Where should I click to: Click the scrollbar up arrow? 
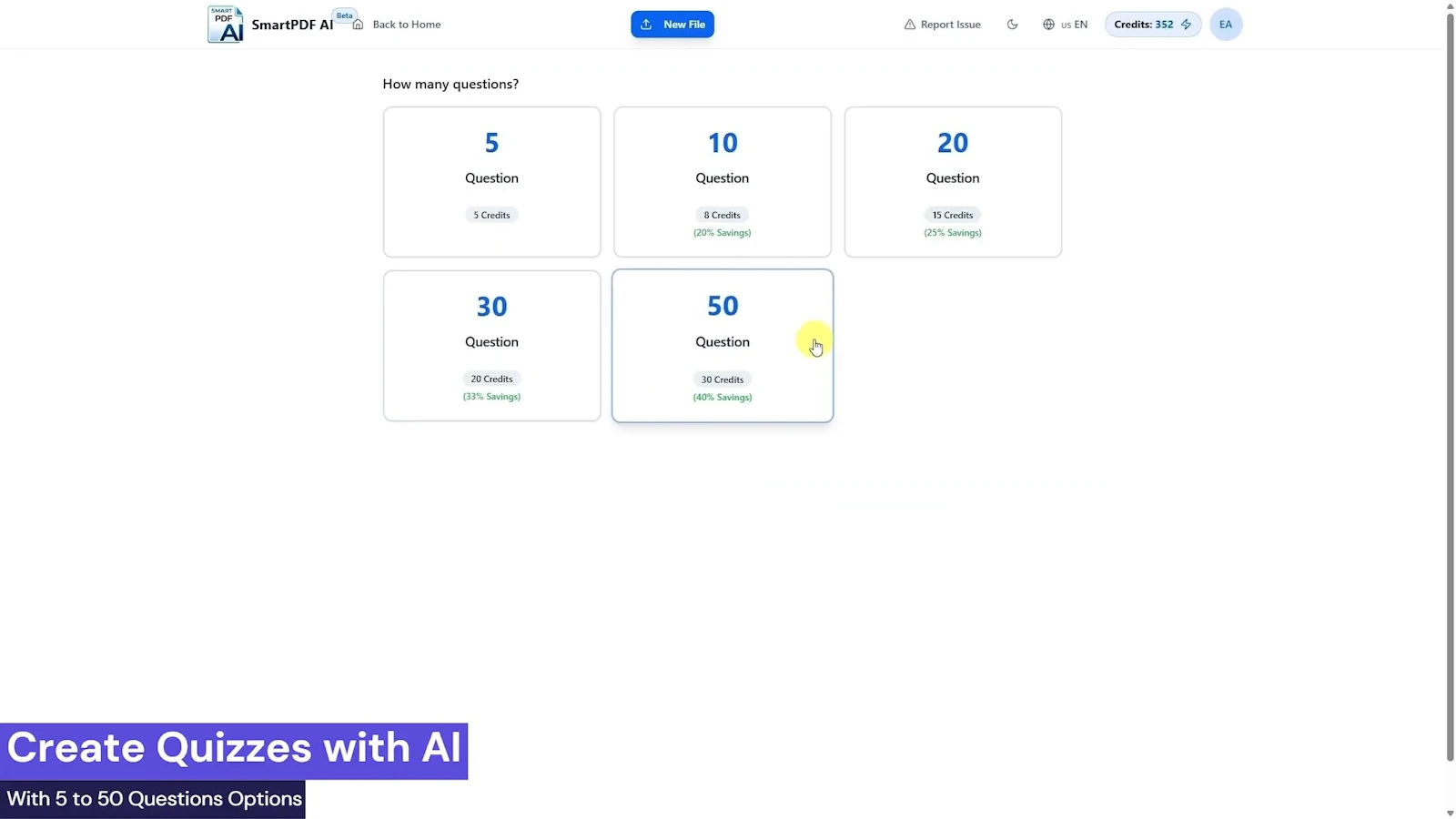[1451, 5]
